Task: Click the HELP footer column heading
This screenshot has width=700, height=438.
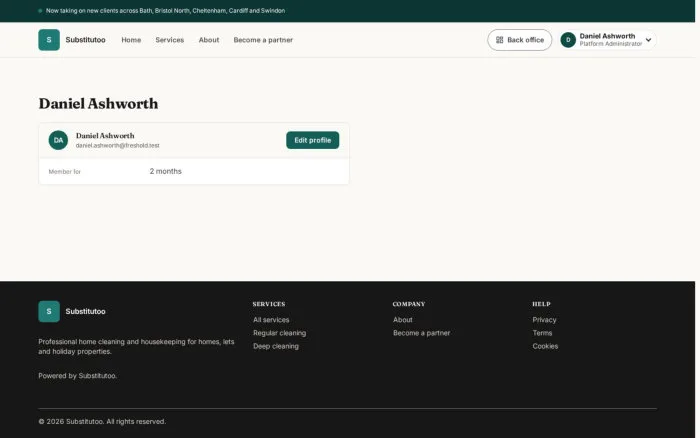Action: coord(541,304)
